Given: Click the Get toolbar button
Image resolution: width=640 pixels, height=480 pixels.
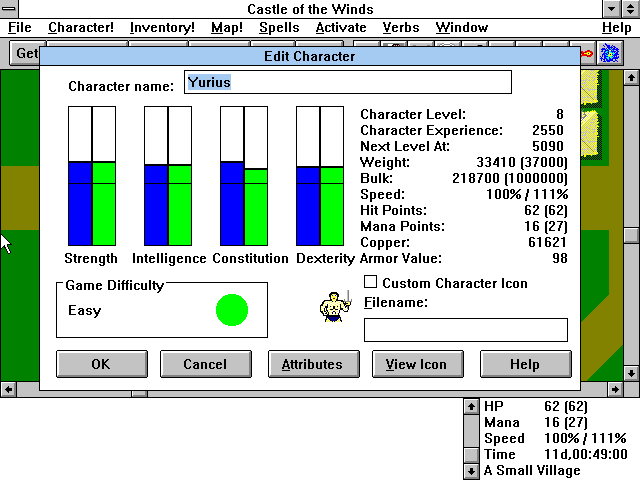Looking at the screenshot, I should click(x=27, y=53).
